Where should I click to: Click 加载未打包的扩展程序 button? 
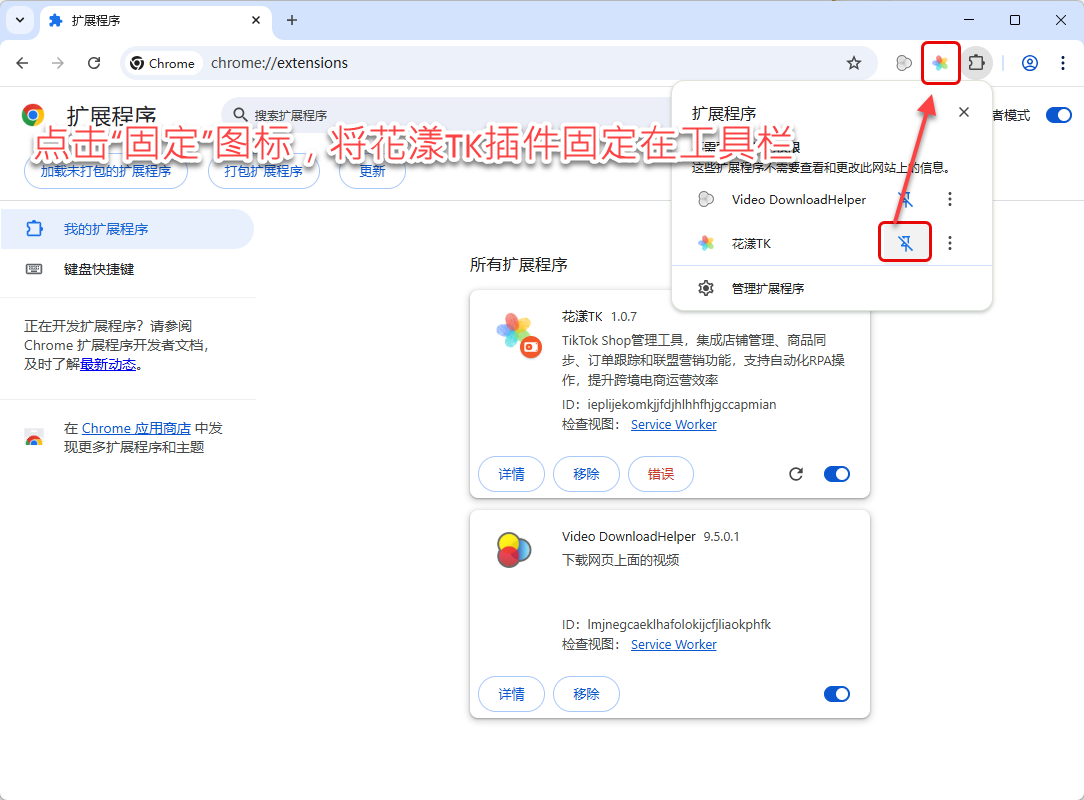[x=106, y=171]
